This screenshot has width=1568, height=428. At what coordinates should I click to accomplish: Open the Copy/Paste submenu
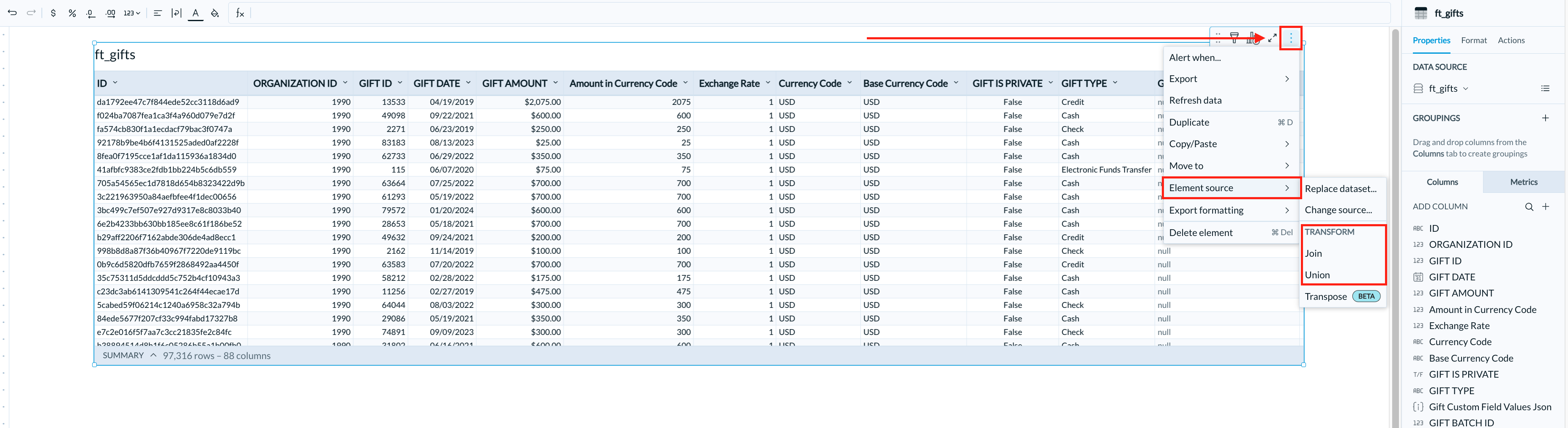point(1230,144)
